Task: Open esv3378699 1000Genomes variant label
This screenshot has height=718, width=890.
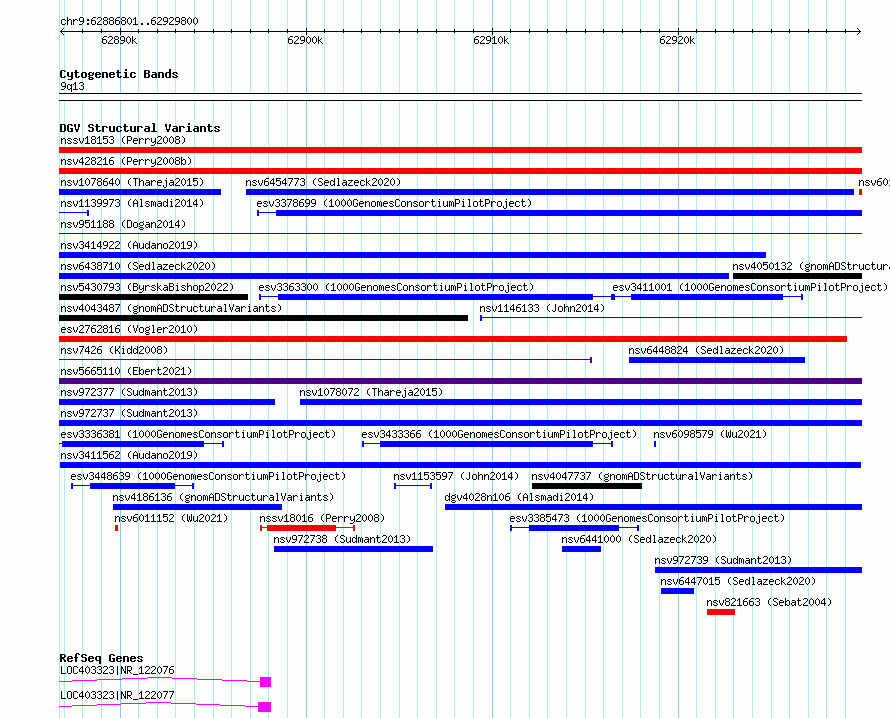Action: (x=394, y=203)
